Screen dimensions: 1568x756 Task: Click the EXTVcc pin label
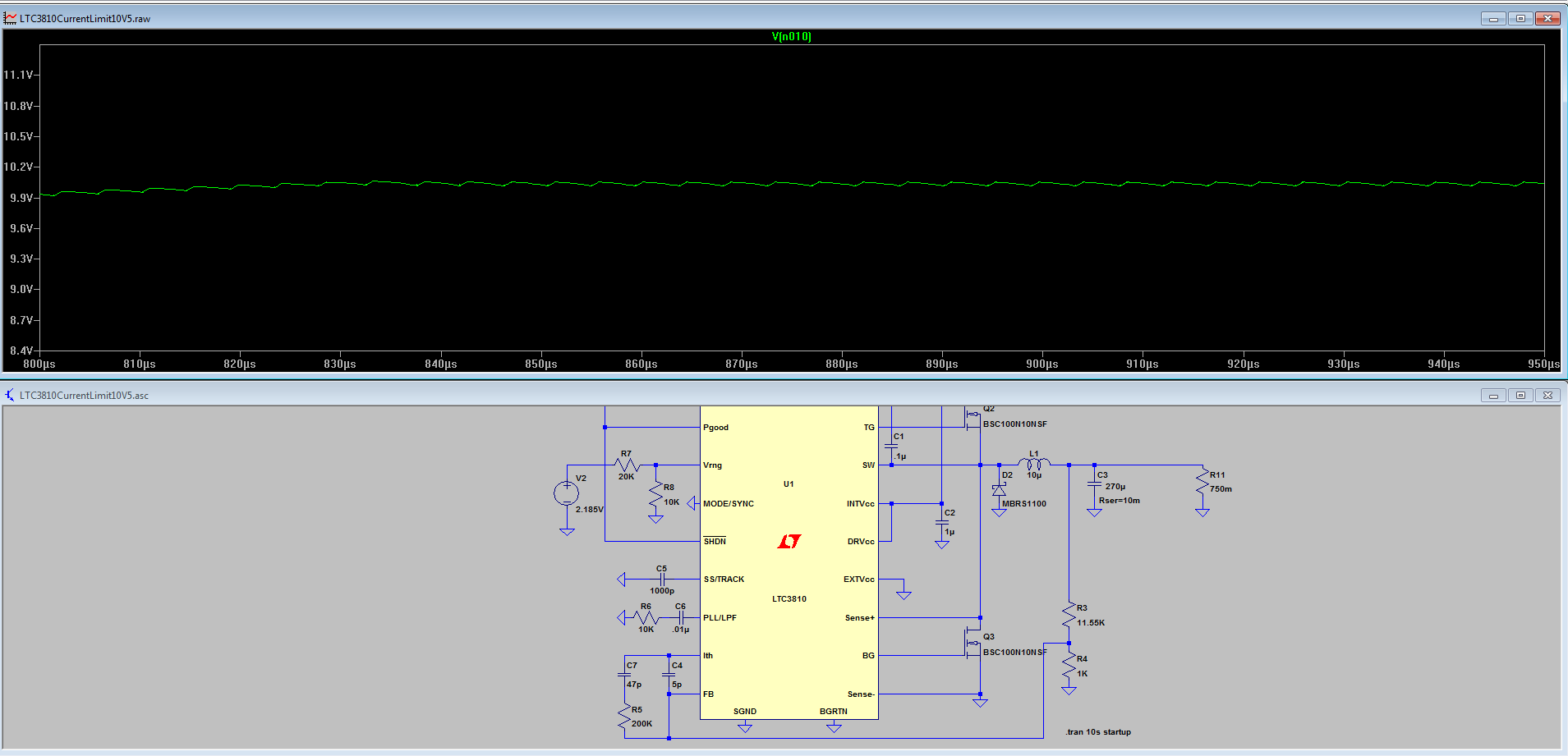pos(859,580)
